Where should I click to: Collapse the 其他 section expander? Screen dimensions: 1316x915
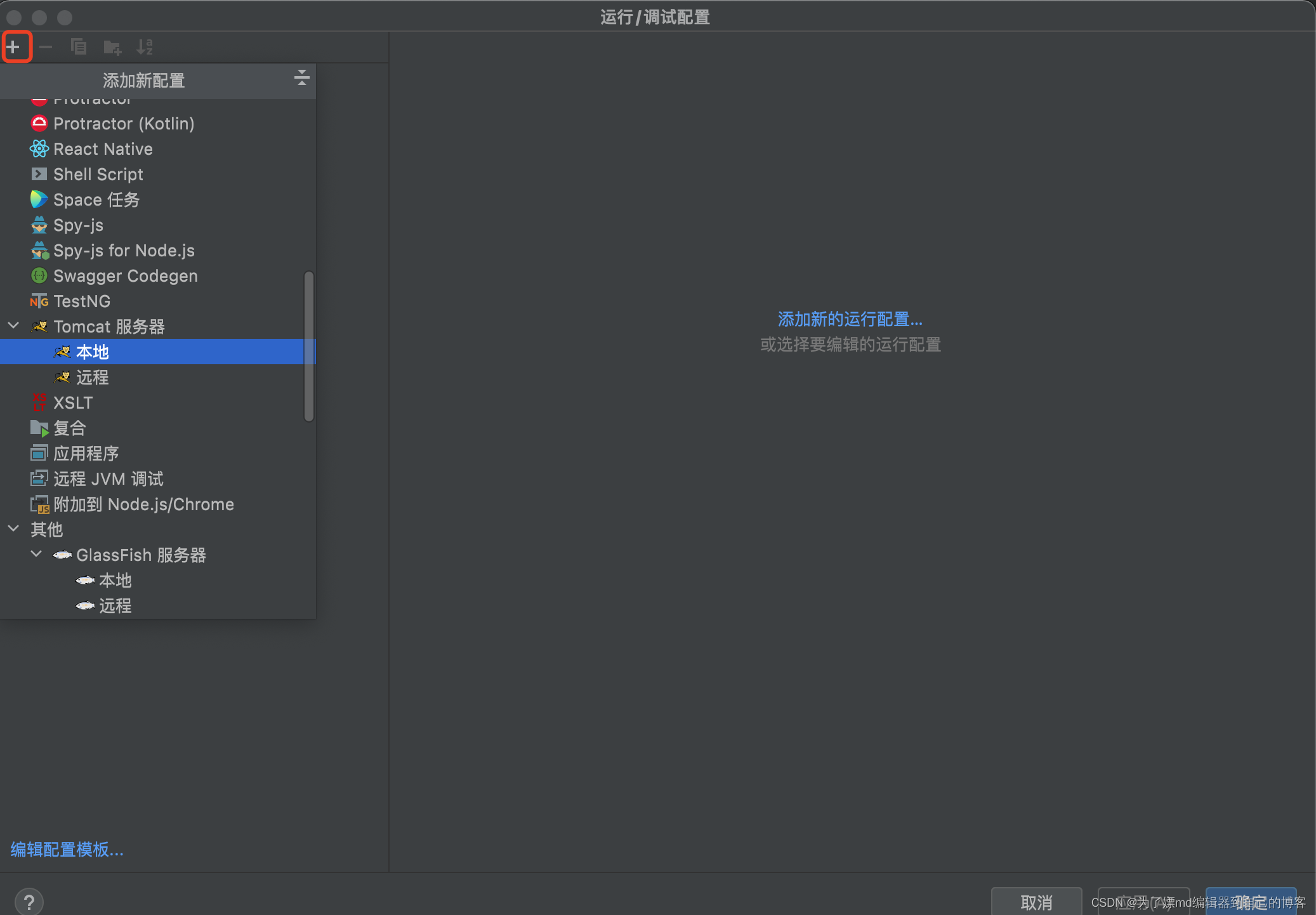click(x=15, y=530)
